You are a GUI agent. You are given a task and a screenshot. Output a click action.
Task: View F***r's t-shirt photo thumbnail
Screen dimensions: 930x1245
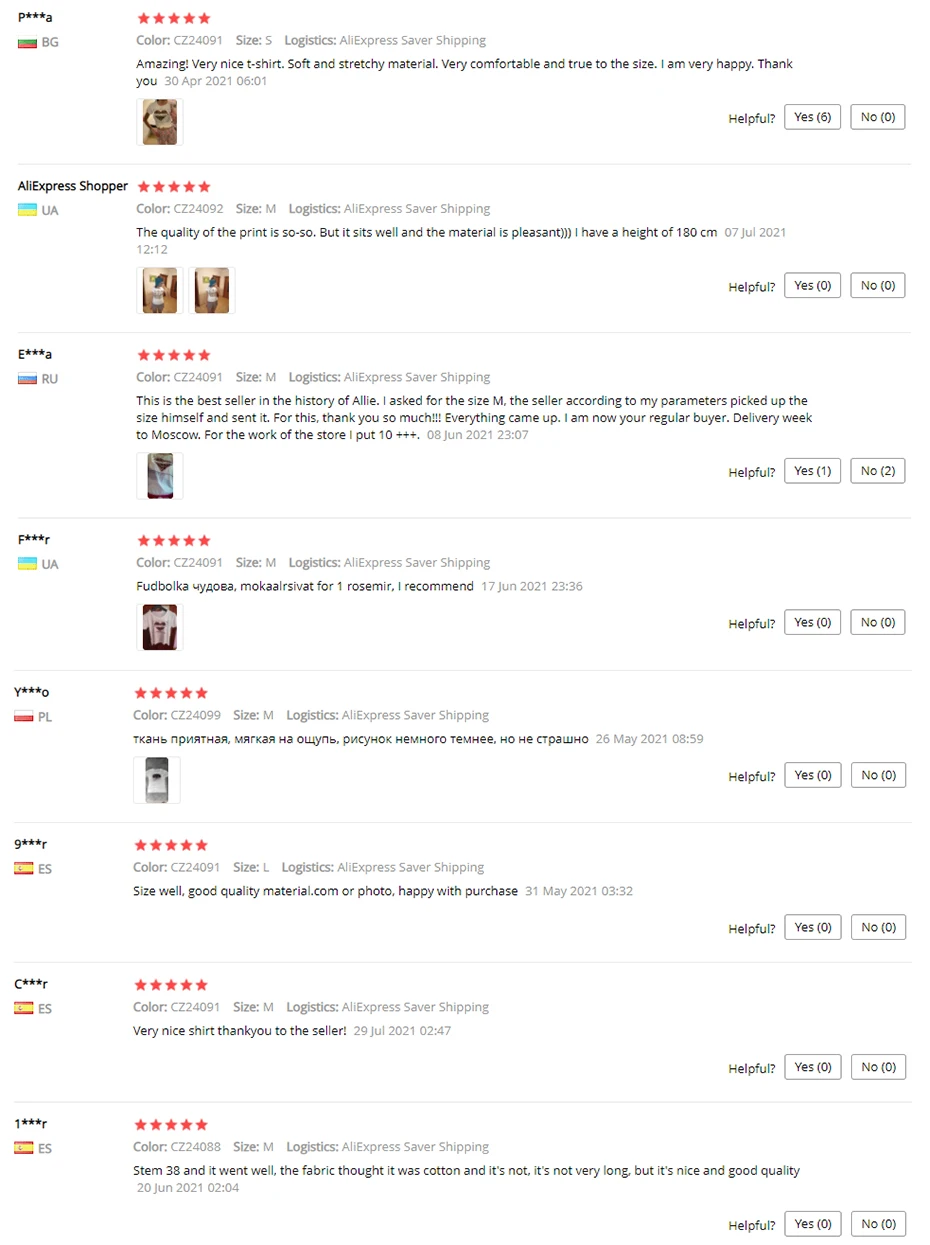point(160,627)
